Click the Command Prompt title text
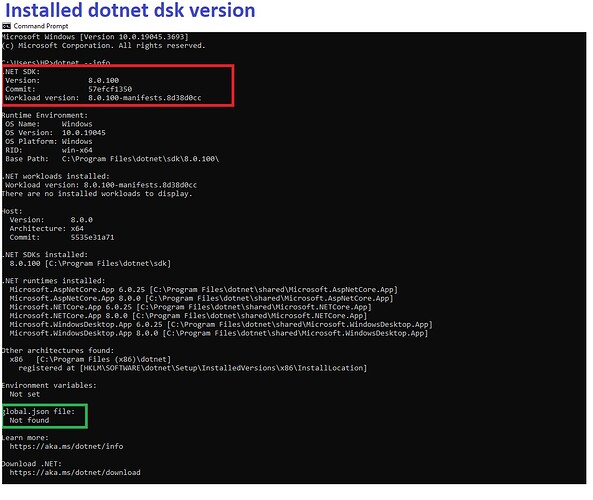Screen dimensions: 593x500 (41, 26)
